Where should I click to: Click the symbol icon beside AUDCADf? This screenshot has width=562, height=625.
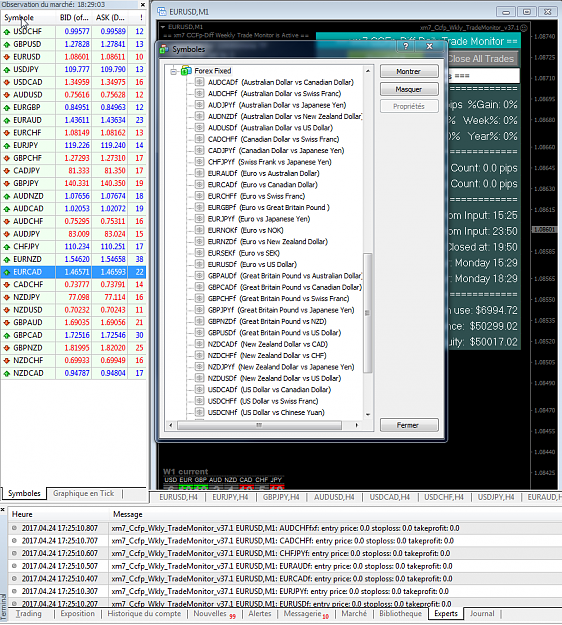click(x=199, y=82)
